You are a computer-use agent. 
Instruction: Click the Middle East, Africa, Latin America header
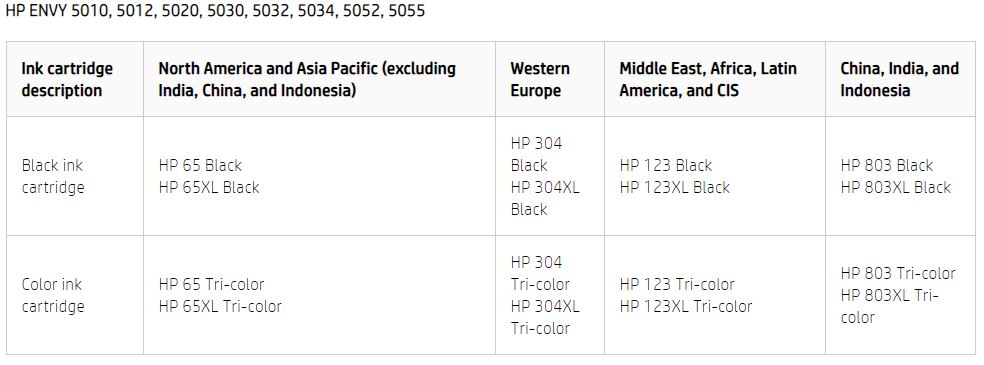coord(708,79)
